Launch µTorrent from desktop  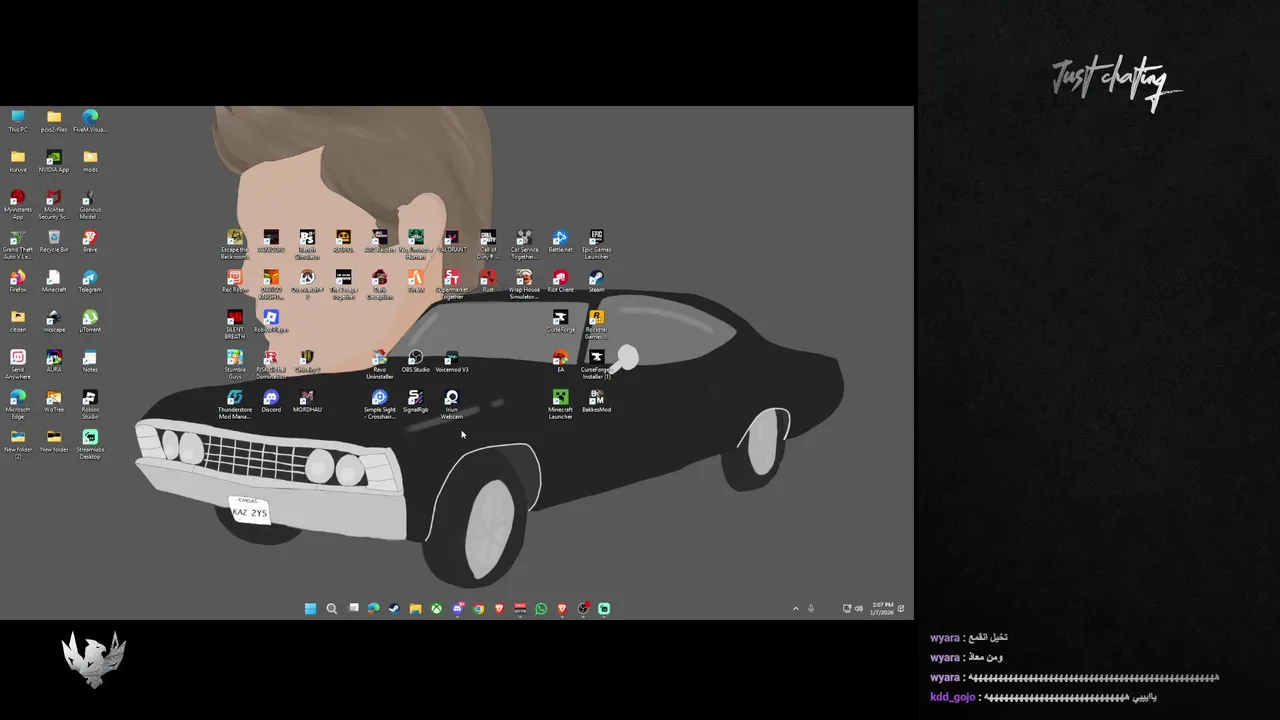(x=90, y=321)
